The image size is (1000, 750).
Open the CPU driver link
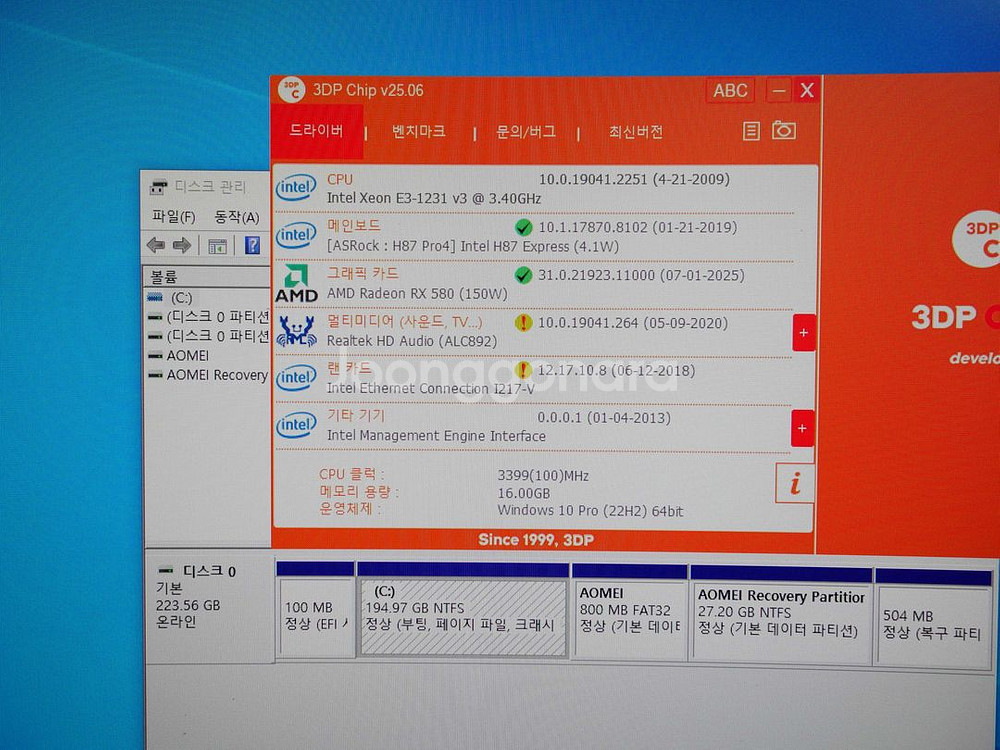(x=340, y=180)
